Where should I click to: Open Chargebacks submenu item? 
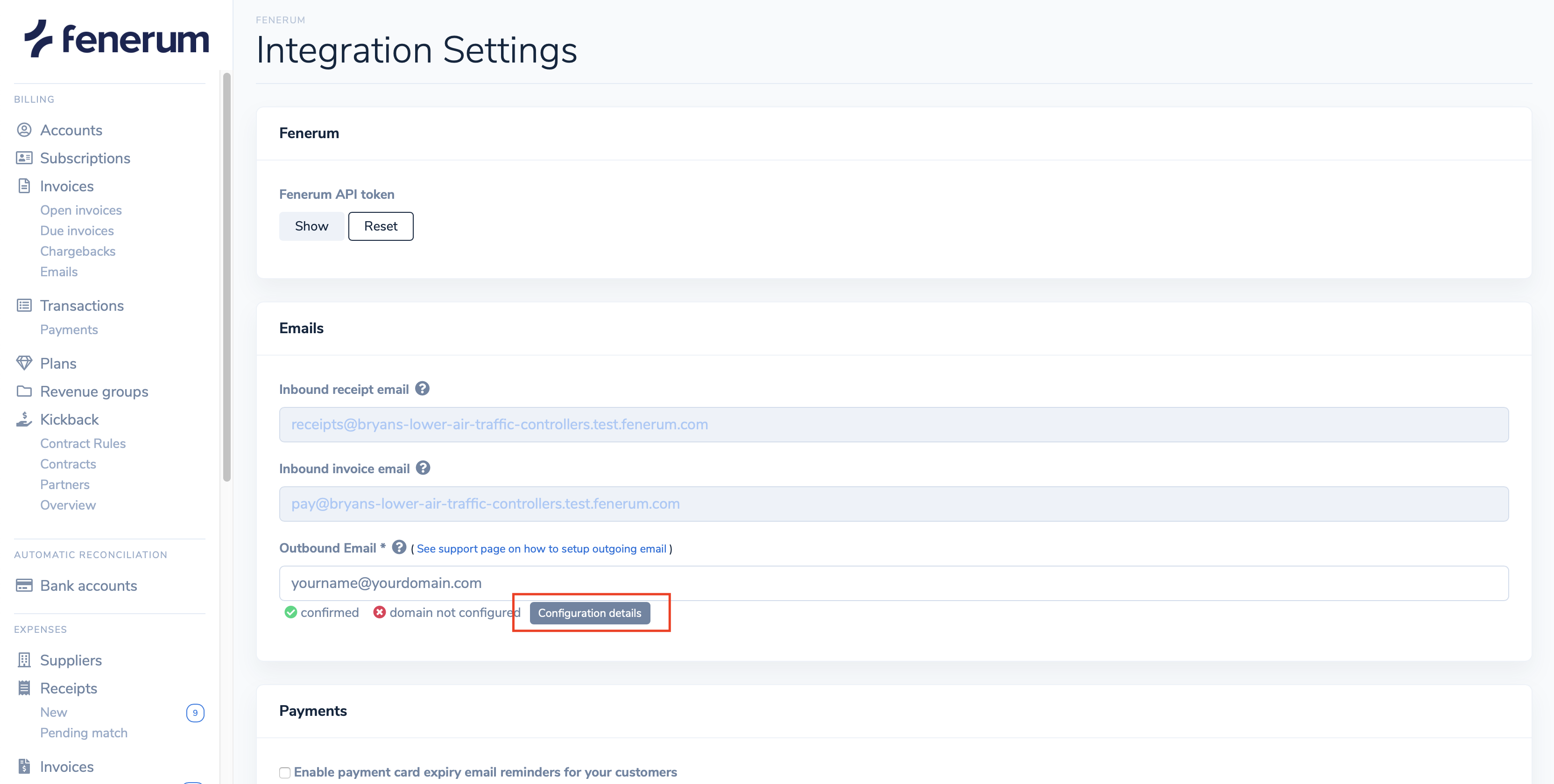[78, 251]
